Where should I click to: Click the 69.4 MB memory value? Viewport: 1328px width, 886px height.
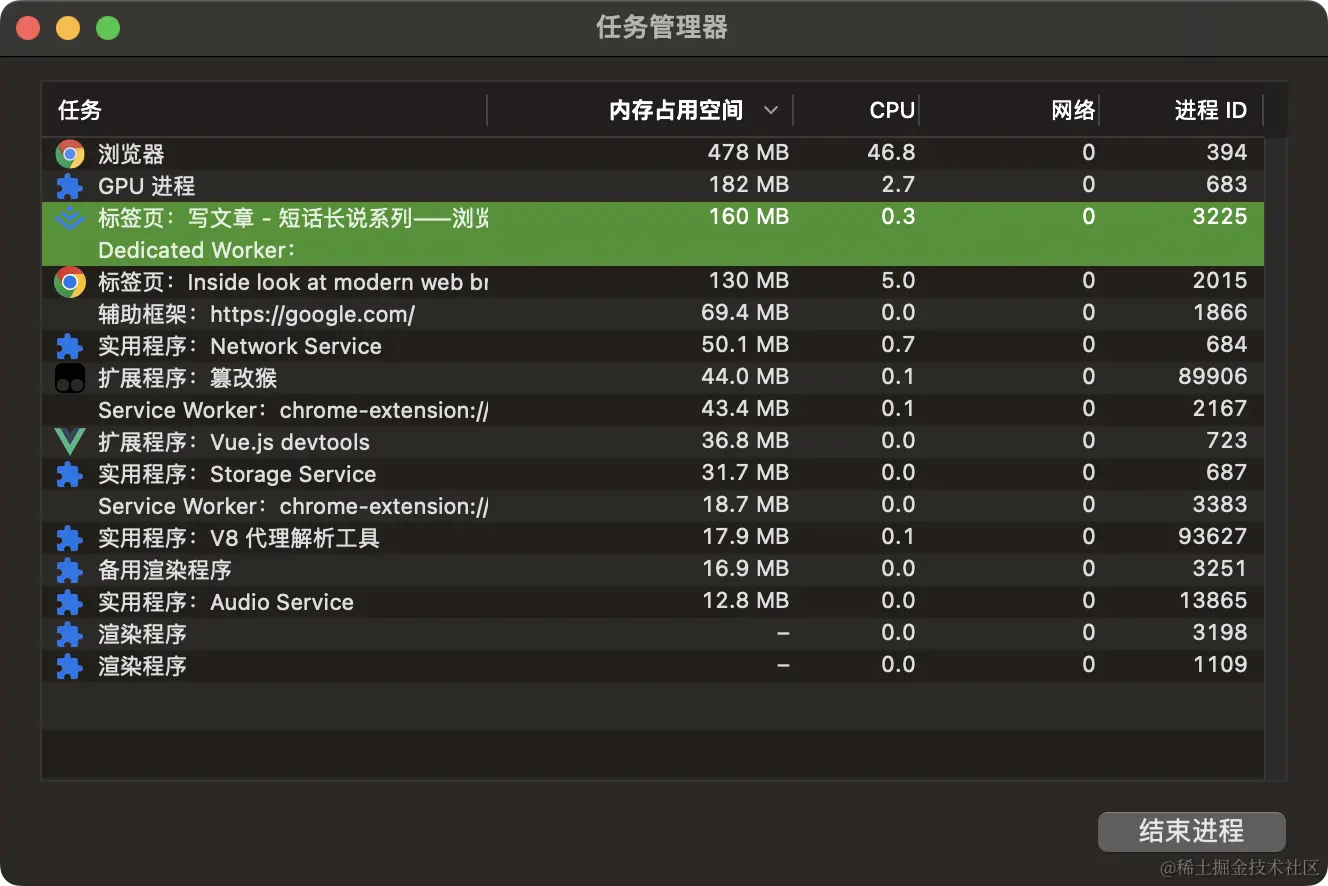745,312
